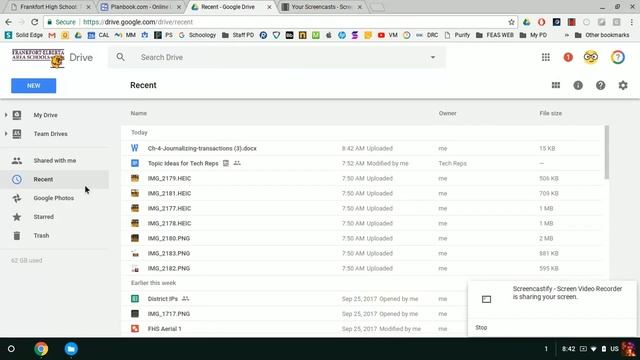Click the Sheets icon of District IPs
Screen dimensions: 640x360
tap(135, 299)
